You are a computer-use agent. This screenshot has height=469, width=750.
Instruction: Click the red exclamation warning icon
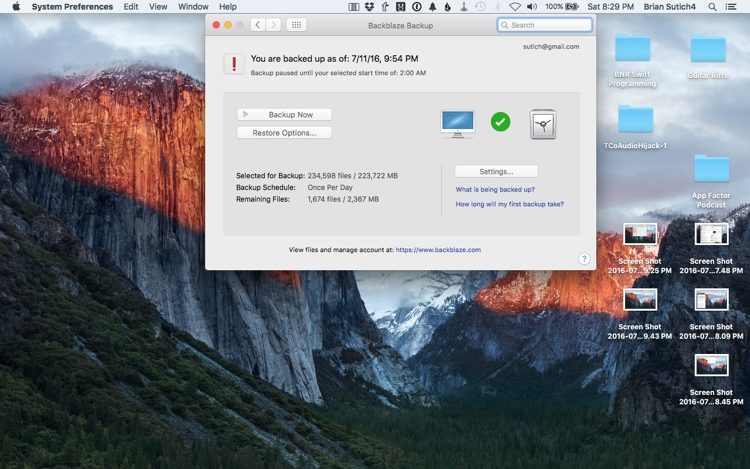[x=234, y=64]
